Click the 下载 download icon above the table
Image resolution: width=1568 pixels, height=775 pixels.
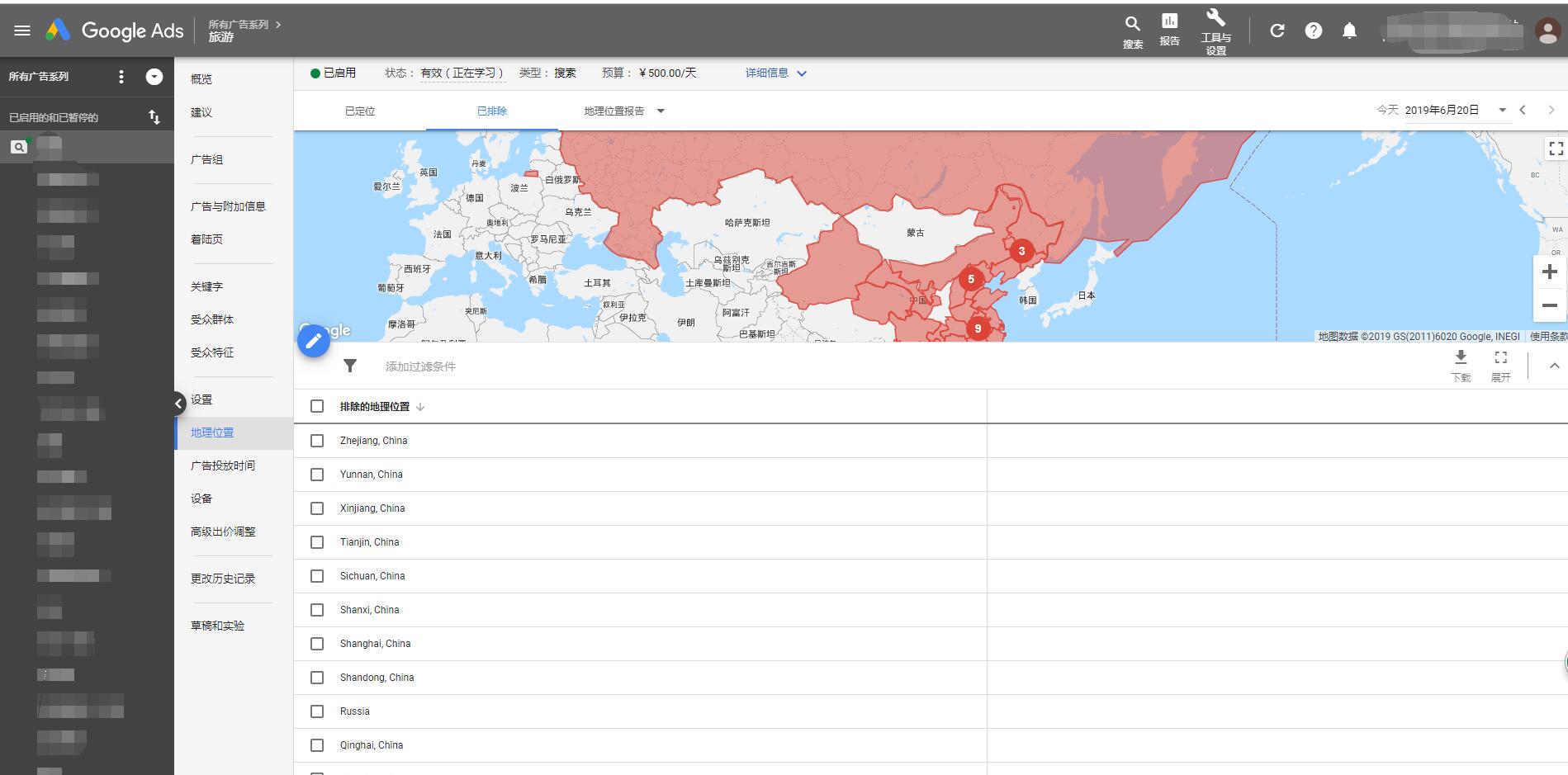(1461, 361)
